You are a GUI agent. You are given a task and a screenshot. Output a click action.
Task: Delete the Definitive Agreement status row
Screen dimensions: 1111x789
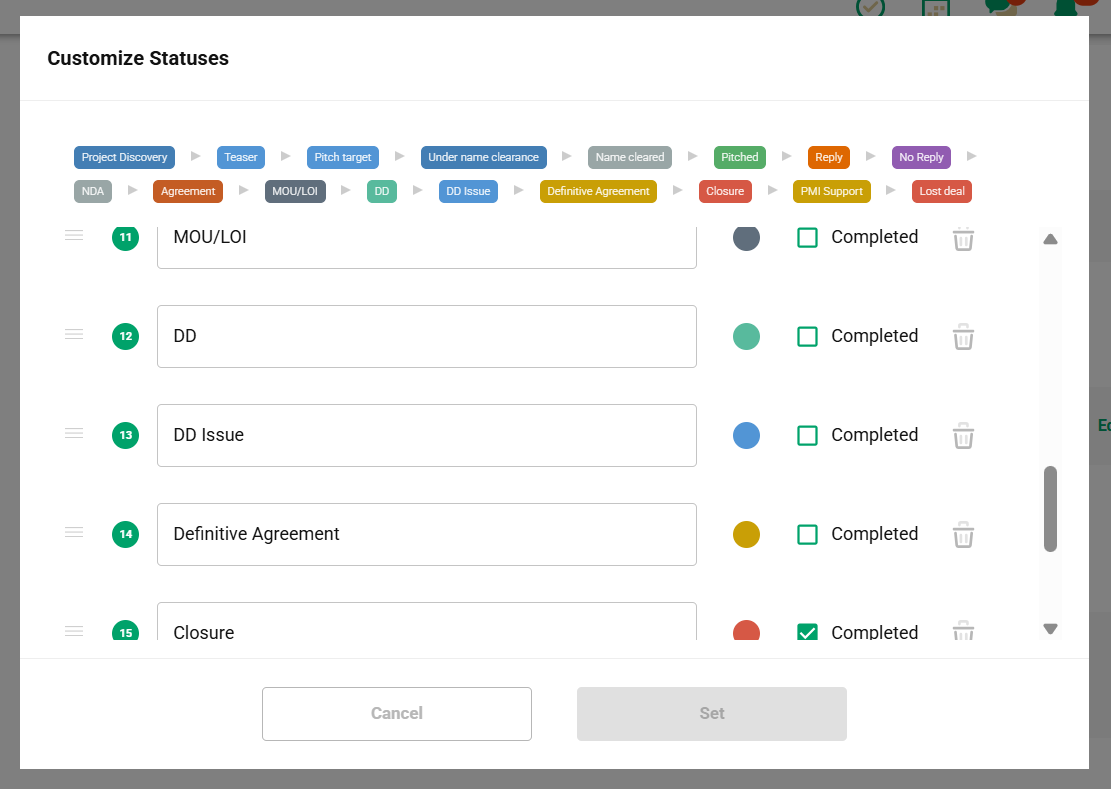963,535
